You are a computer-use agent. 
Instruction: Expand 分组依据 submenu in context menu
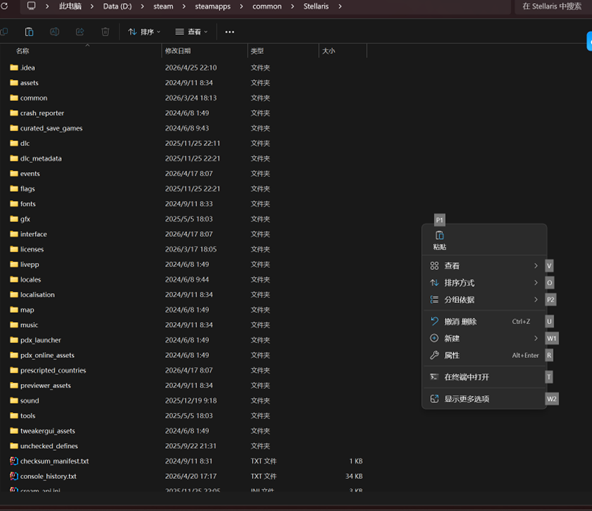pyautogui.click(x=484, y=300)
